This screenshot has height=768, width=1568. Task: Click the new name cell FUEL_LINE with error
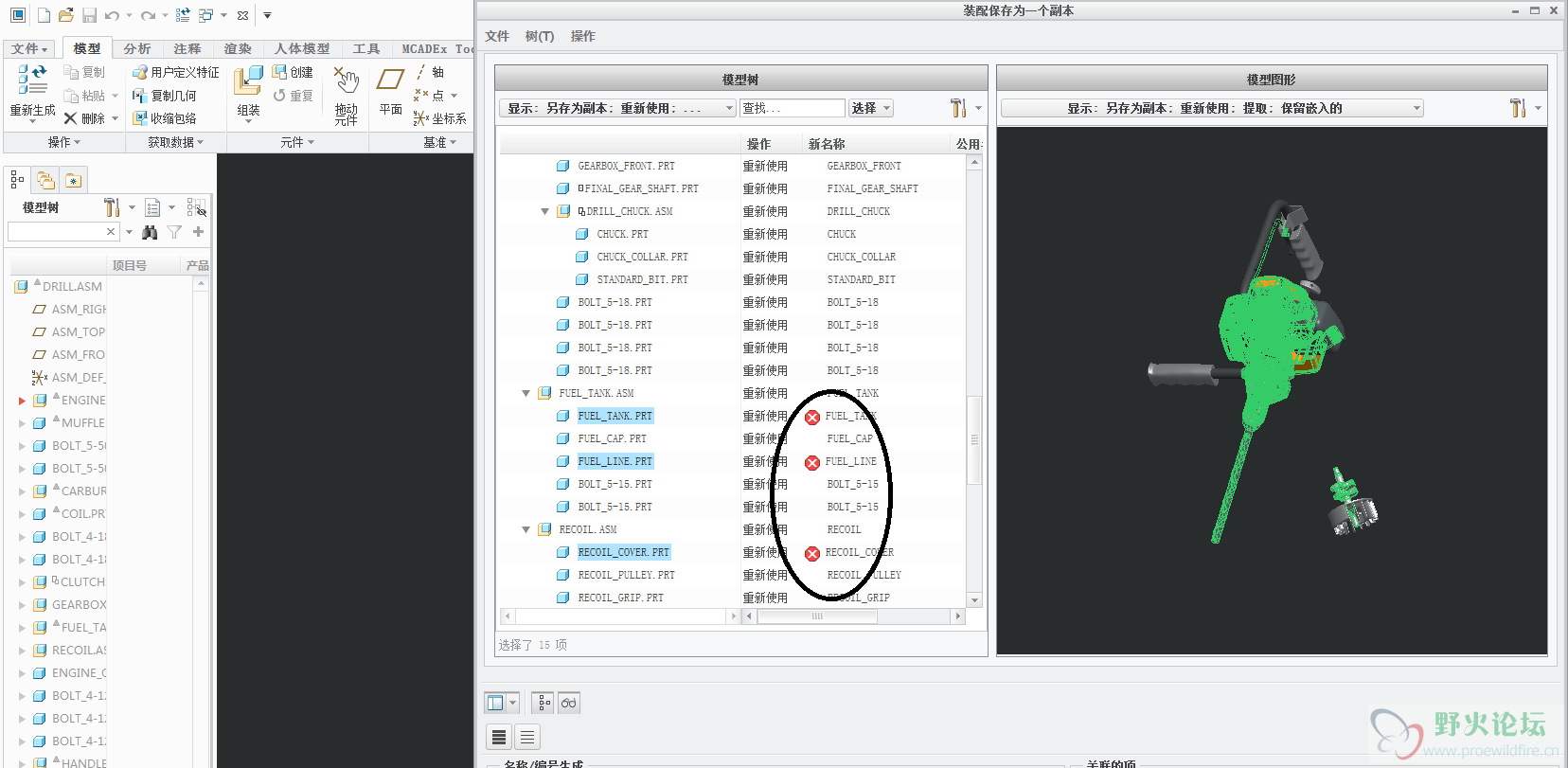[850, 461]
